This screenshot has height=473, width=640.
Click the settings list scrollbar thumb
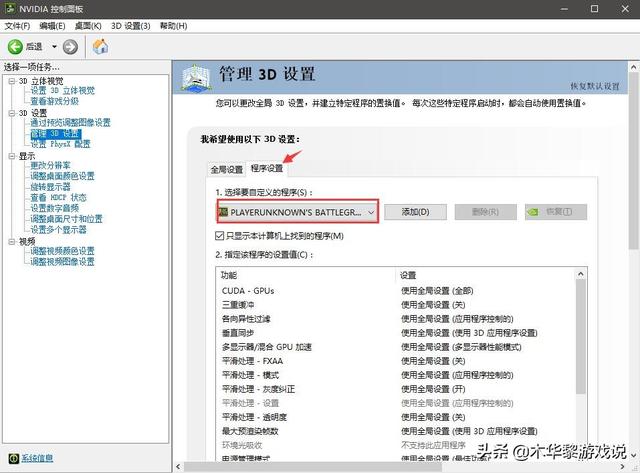point(581,337)
